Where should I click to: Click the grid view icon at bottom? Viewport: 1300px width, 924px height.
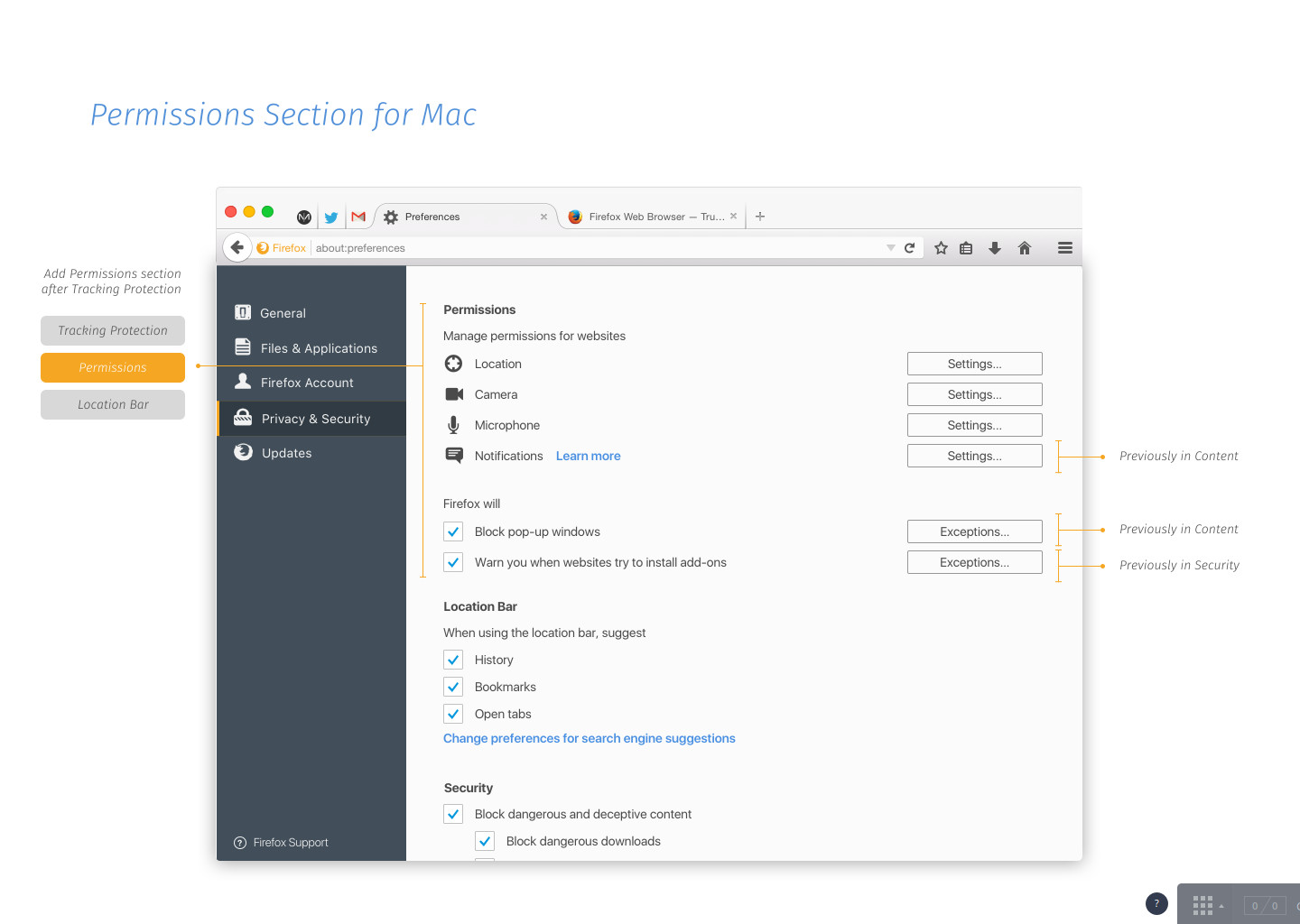(1202, 905)
